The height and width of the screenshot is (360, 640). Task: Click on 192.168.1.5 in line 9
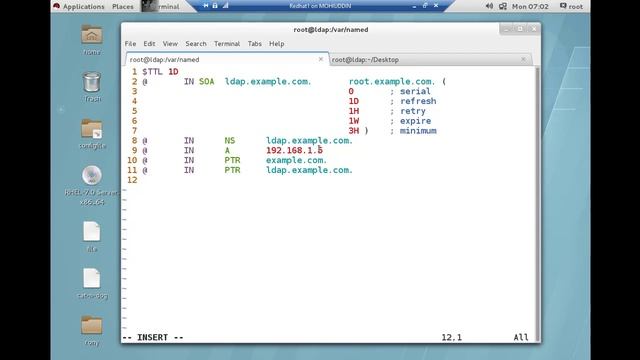click(294, 151)
